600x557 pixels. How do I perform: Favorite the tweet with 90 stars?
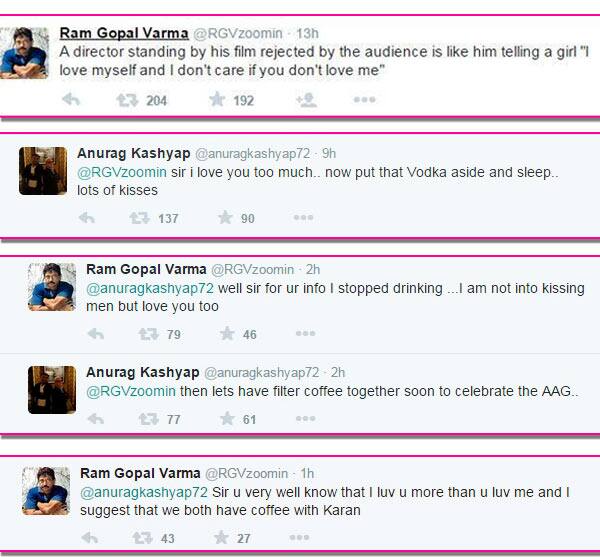click(x=225, y=218)
